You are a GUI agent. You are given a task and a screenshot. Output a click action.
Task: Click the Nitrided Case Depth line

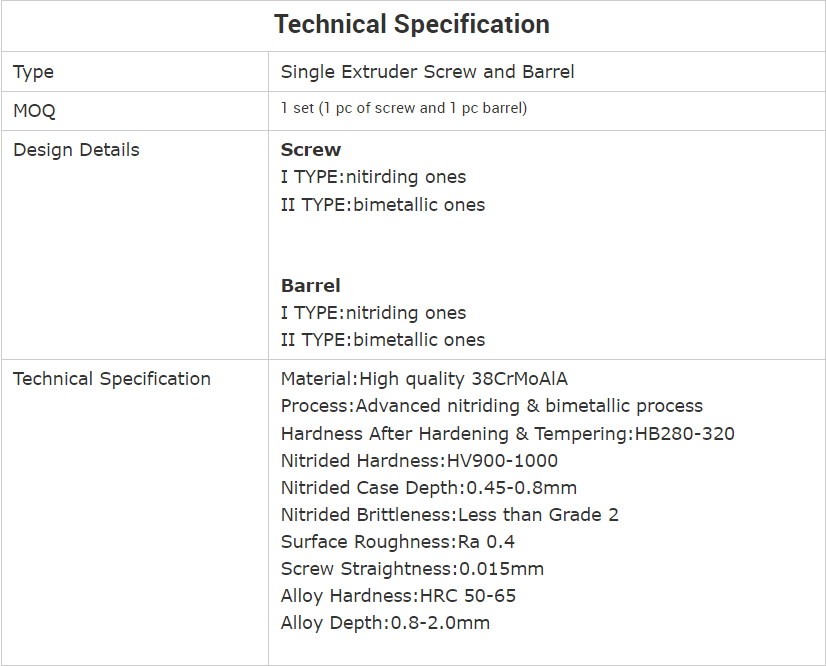[428, 488]
